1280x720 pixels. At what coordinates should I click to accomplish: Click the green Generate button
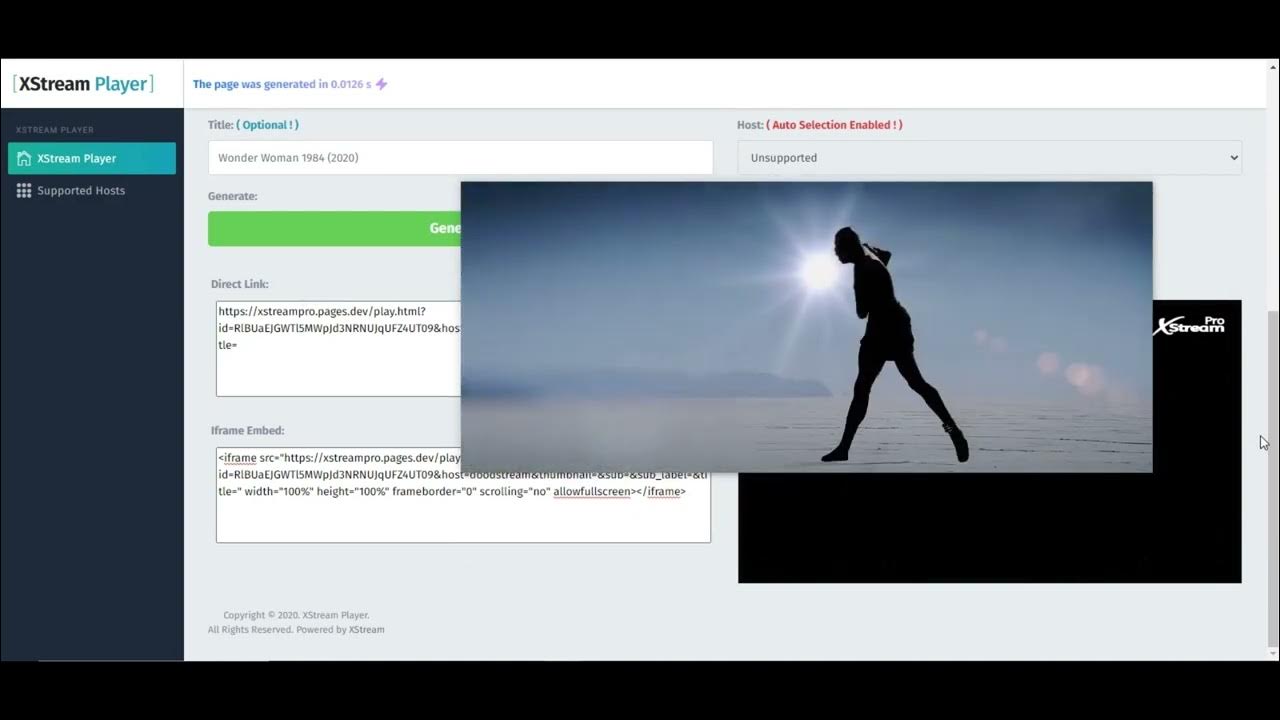(334, 228)
